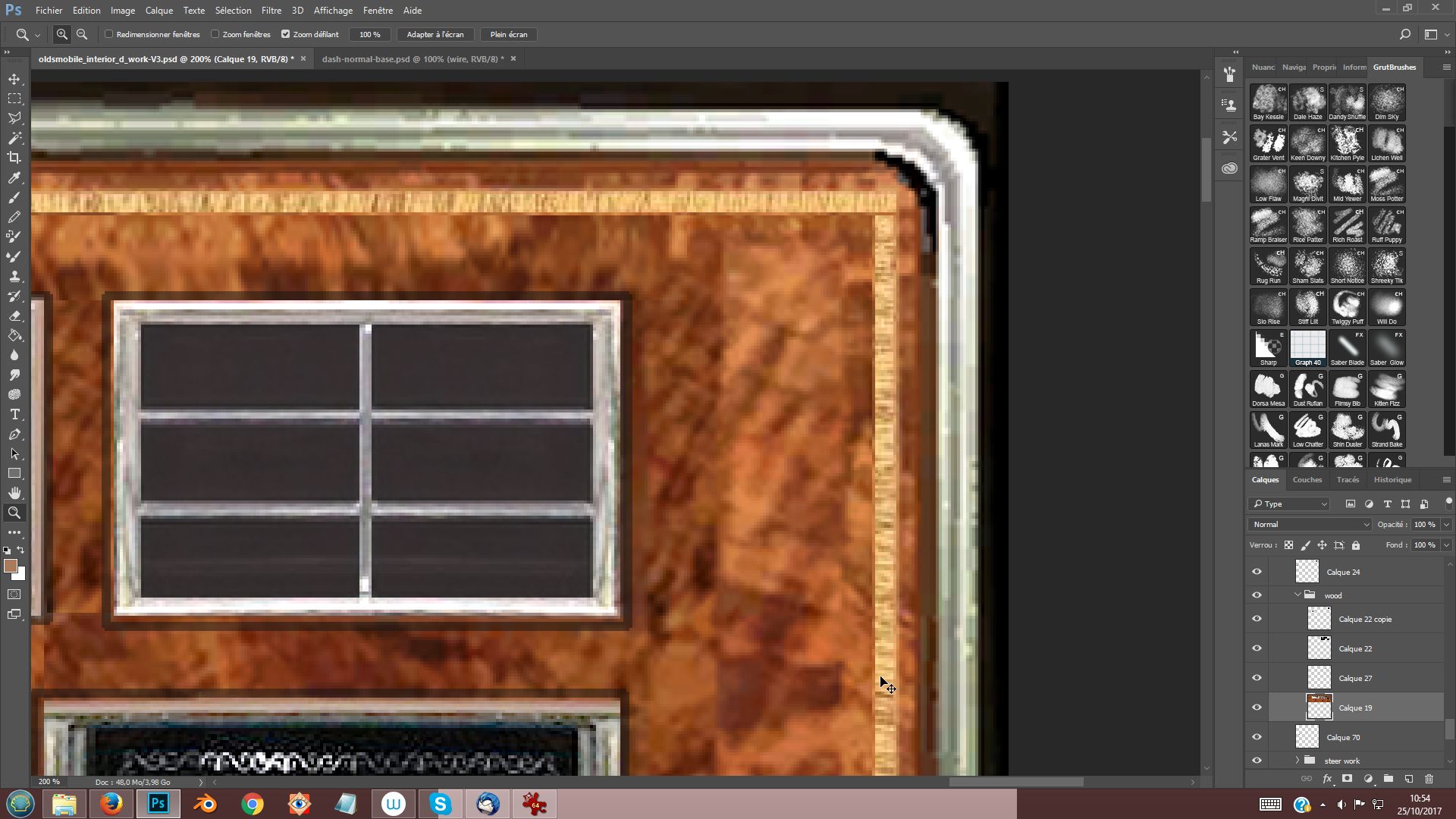Open the Sélection menu
The width and height of the screenshot is (1456, 819).
[233, 11]
